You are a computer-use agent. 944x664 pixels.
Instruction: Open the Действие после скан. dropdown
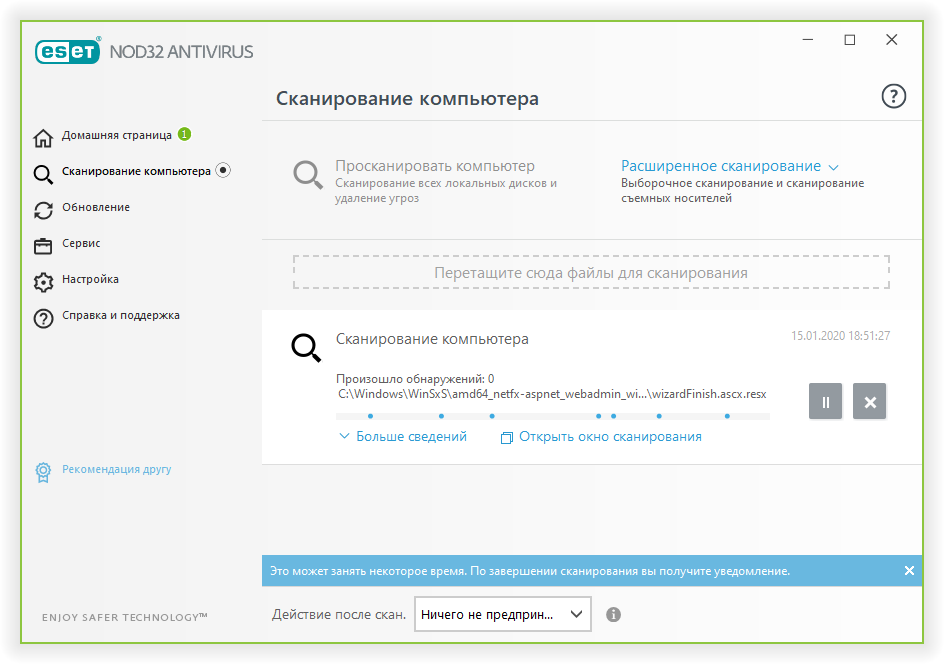coord(503,614)
